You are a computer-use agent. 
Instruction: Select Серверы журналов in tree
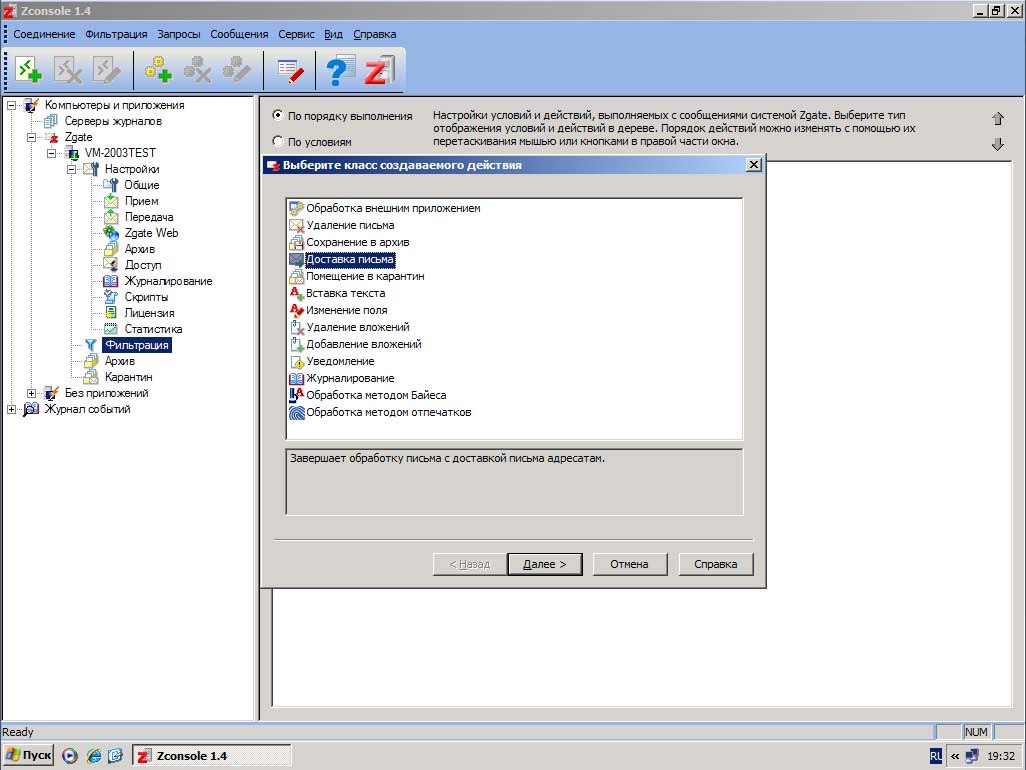tap(113, 121)
